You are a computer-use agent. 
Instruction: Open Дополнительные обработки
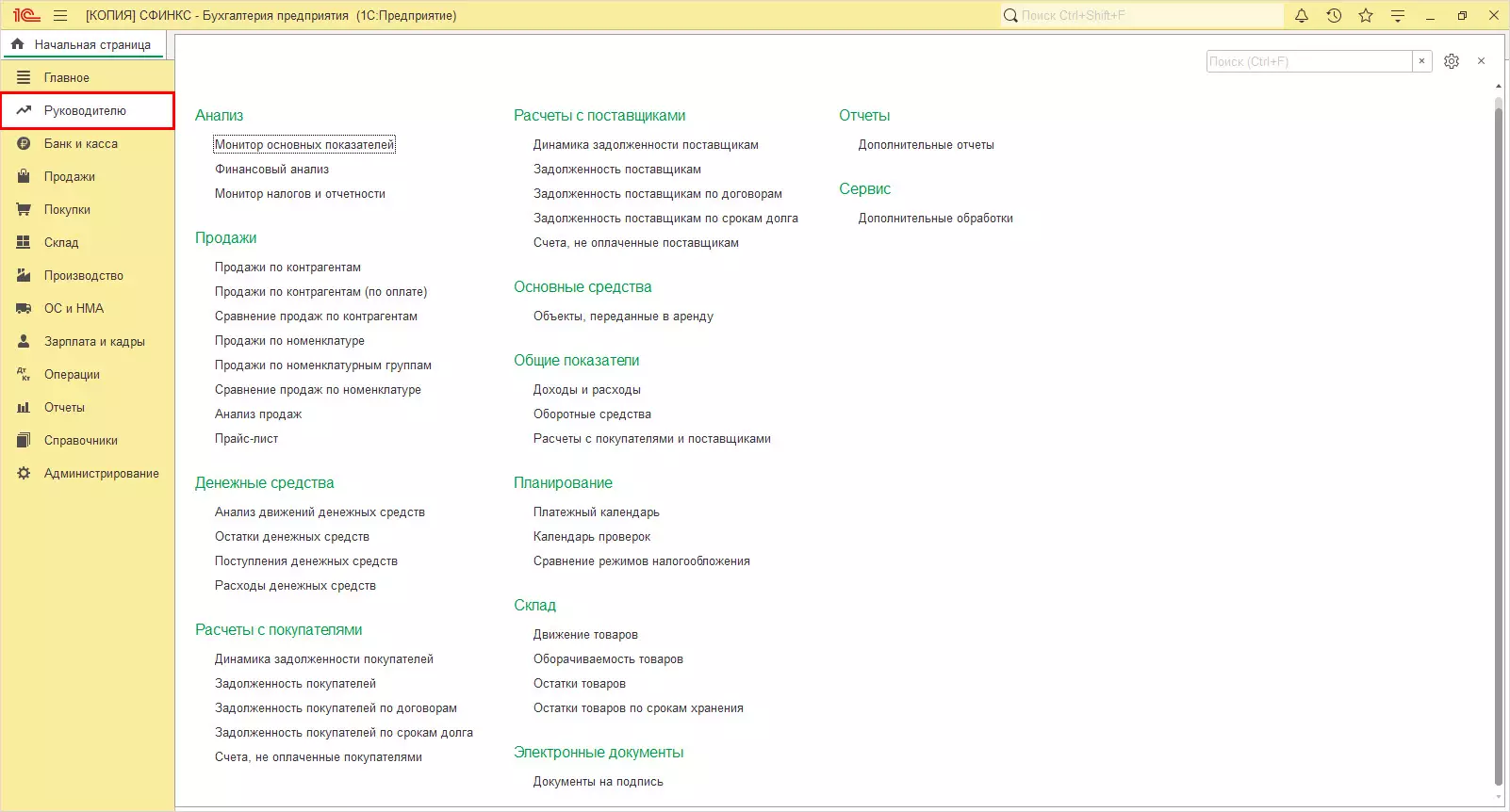(x=936, y=219)
